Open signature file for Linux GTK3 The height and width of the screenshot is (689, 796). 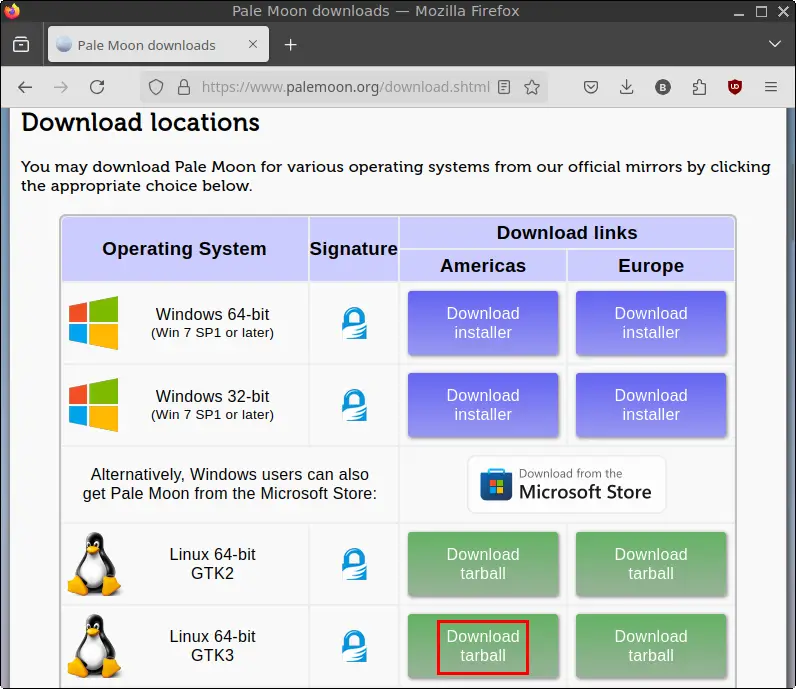(354, 646)
